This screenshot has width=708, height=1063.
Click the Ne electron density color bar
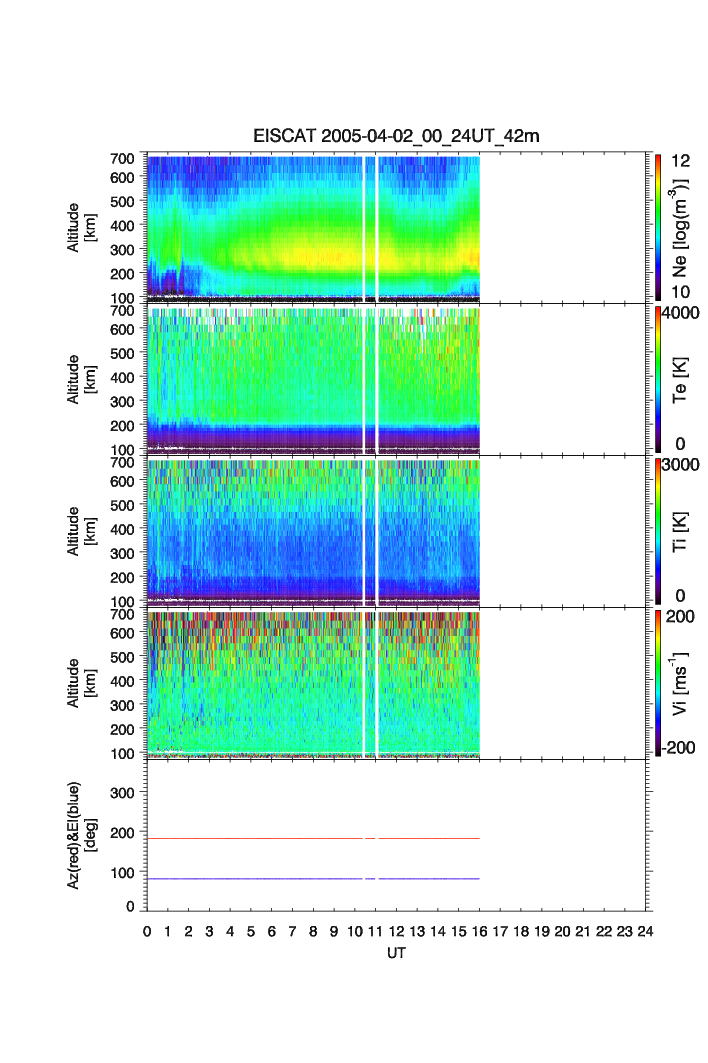(658, 226)
